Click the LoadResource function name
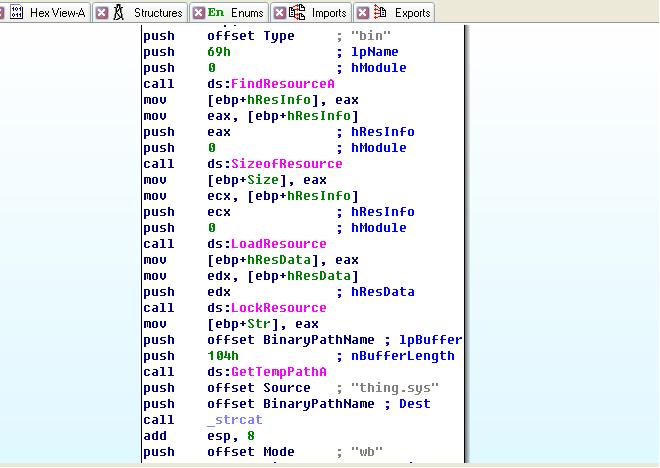660x468 pixels. click(x=278, y=244)
